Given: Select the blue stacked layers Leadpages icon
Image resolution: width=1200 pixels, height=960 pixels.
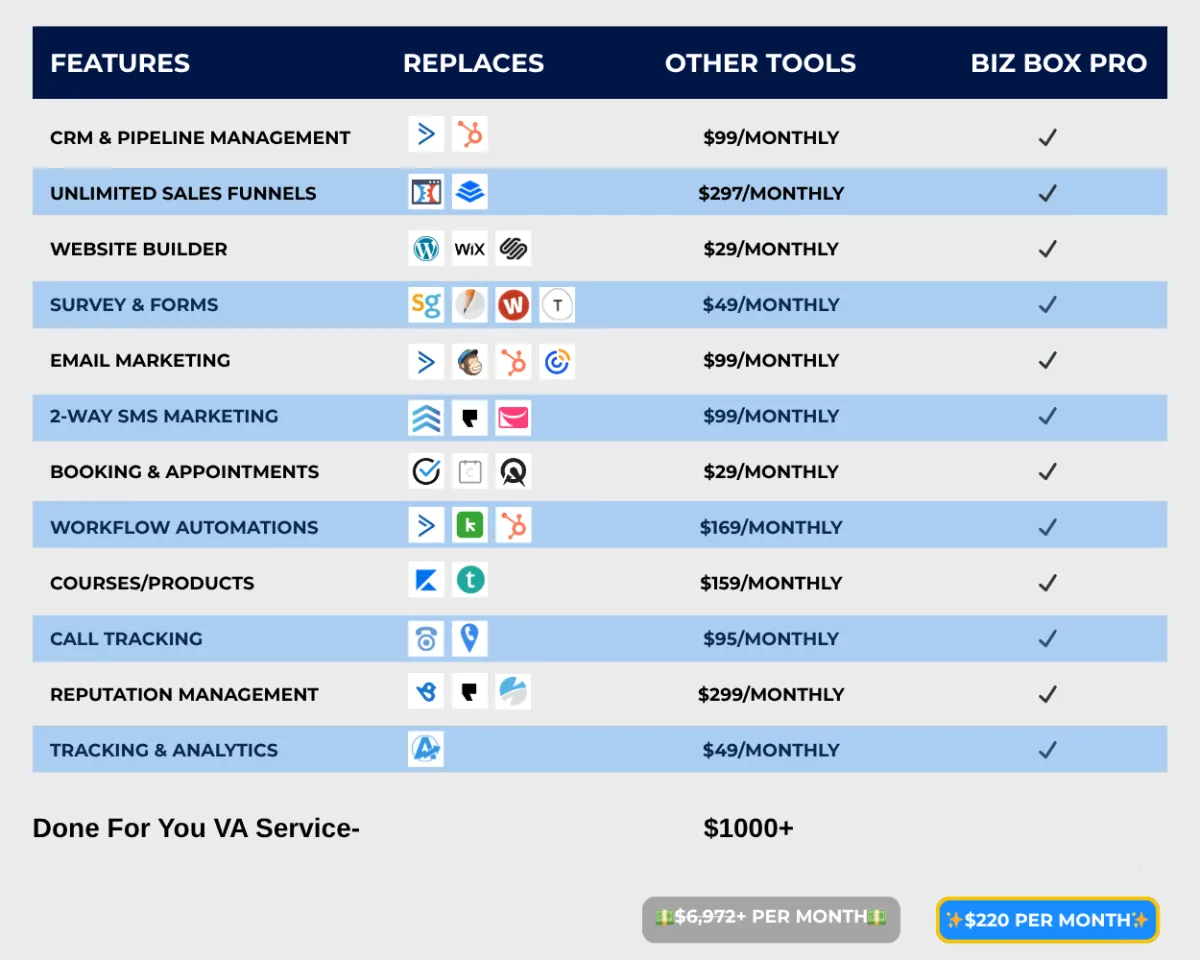Looking at the screenshot, I should [470, 191].
